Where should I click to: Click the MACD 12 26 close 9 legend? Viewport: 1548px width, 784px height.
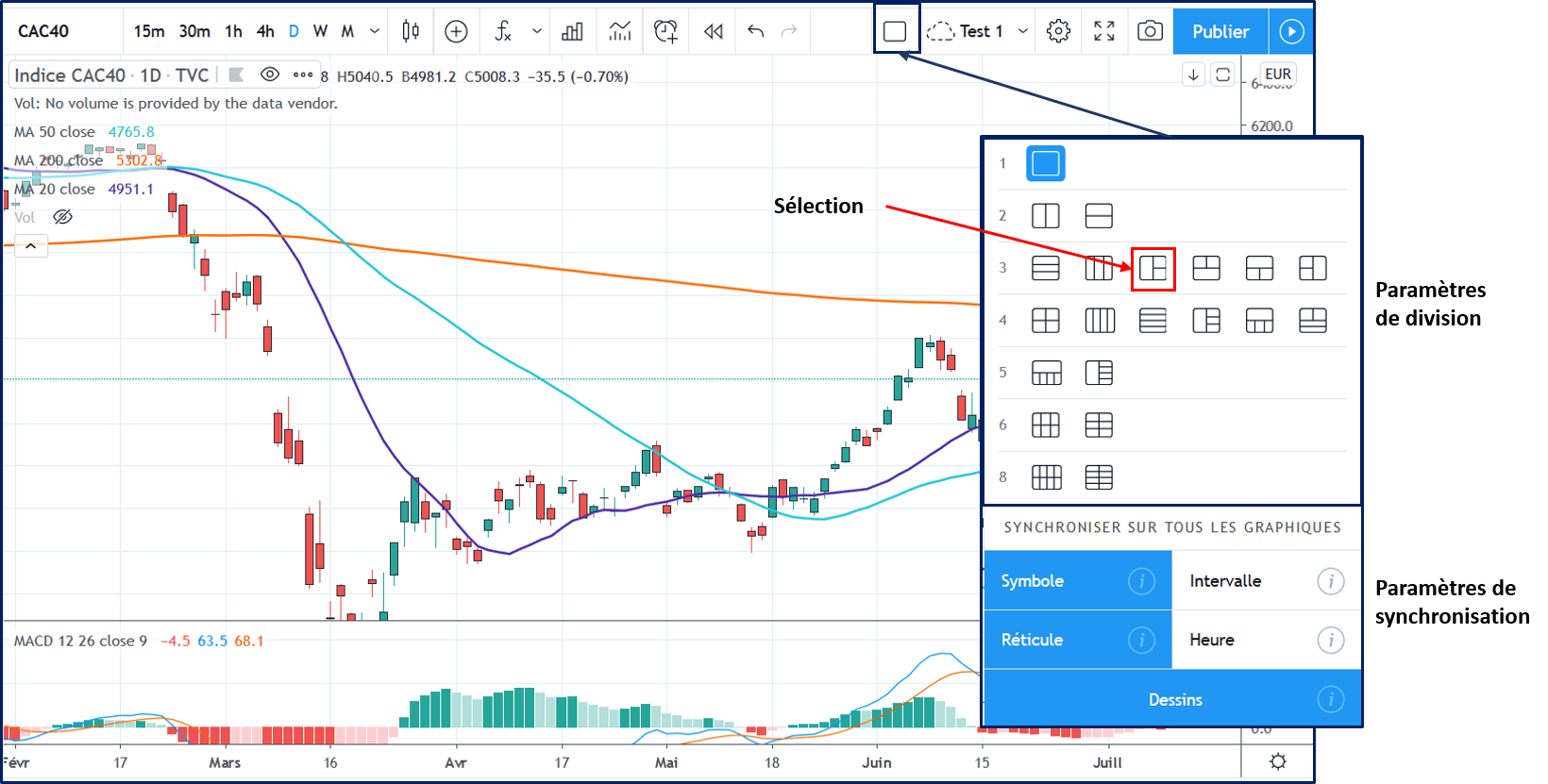click(81, 641)
